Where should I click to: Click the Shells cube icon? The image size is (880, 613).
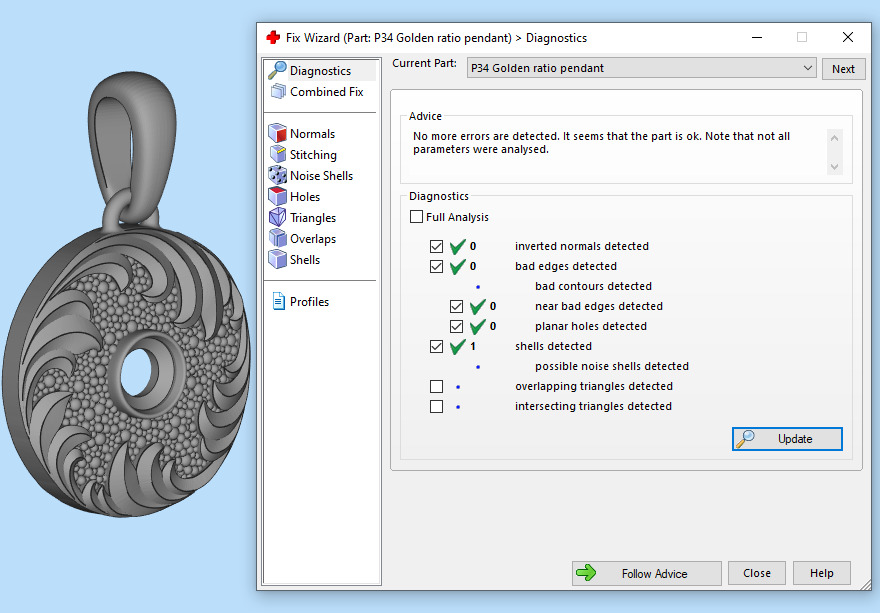(277, 259)
